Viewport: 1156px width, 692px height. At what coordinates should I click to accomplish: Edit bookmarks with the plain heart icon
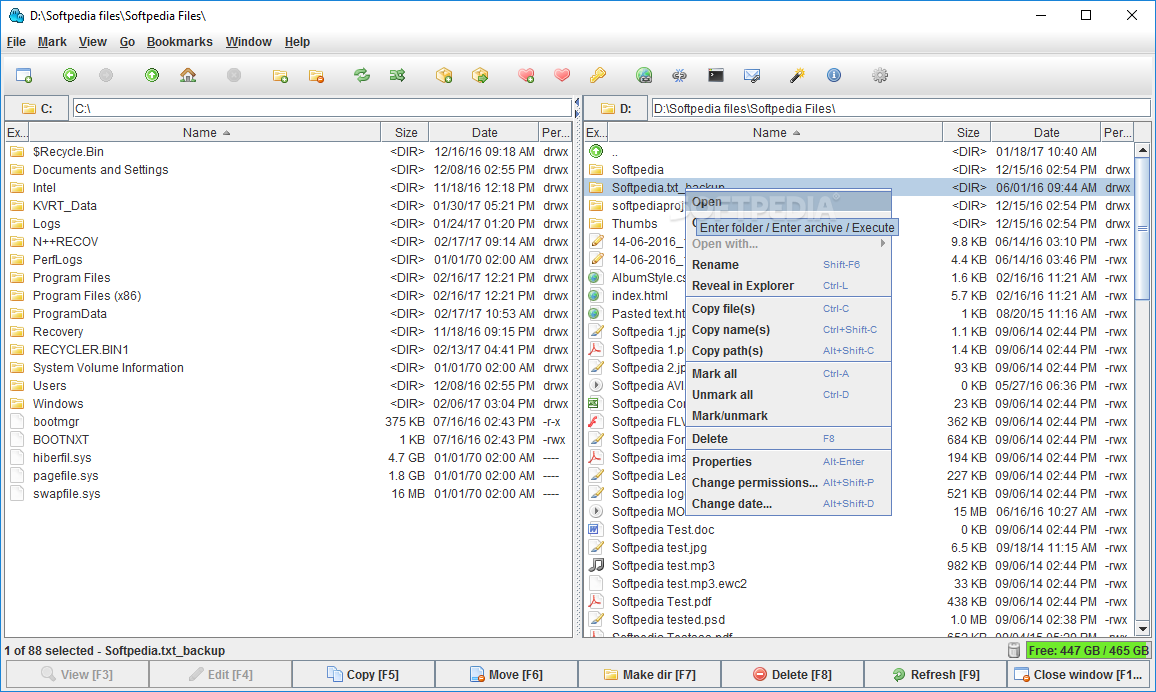click(562, 75)
